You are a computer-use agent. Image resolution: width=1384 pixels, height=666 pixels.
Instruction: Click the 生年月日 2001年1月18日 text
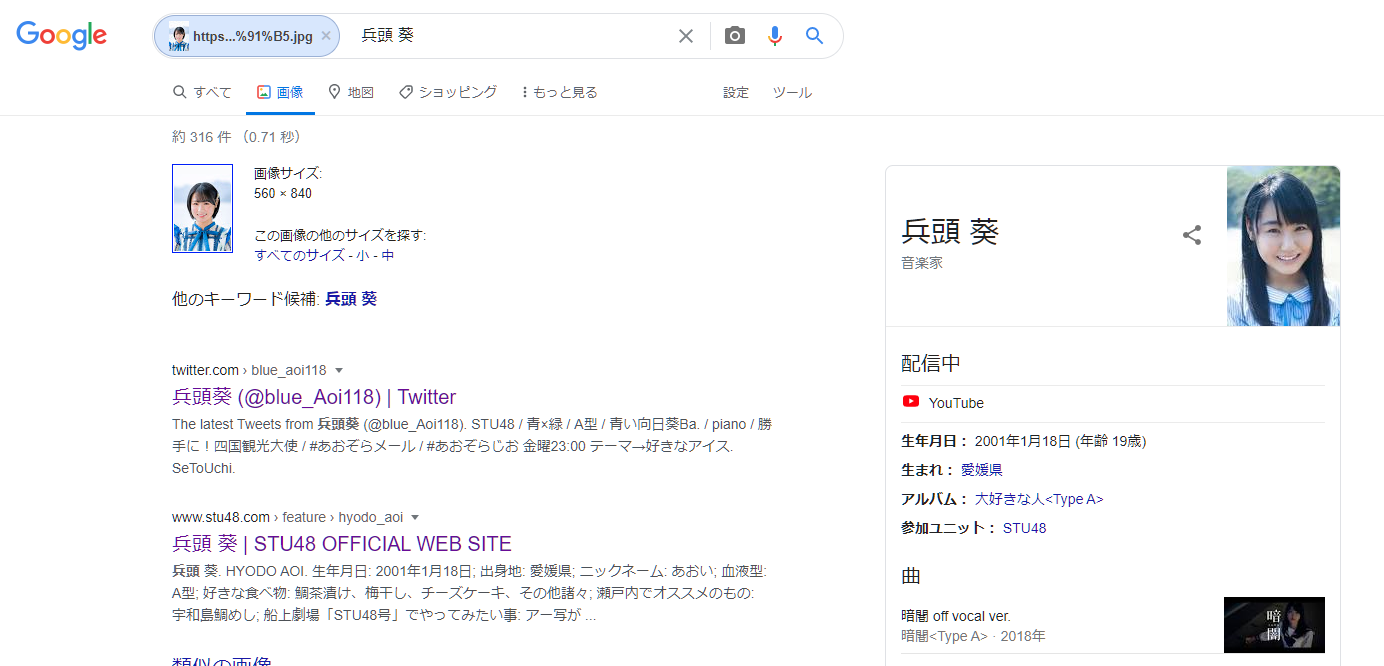[1023, 441]
